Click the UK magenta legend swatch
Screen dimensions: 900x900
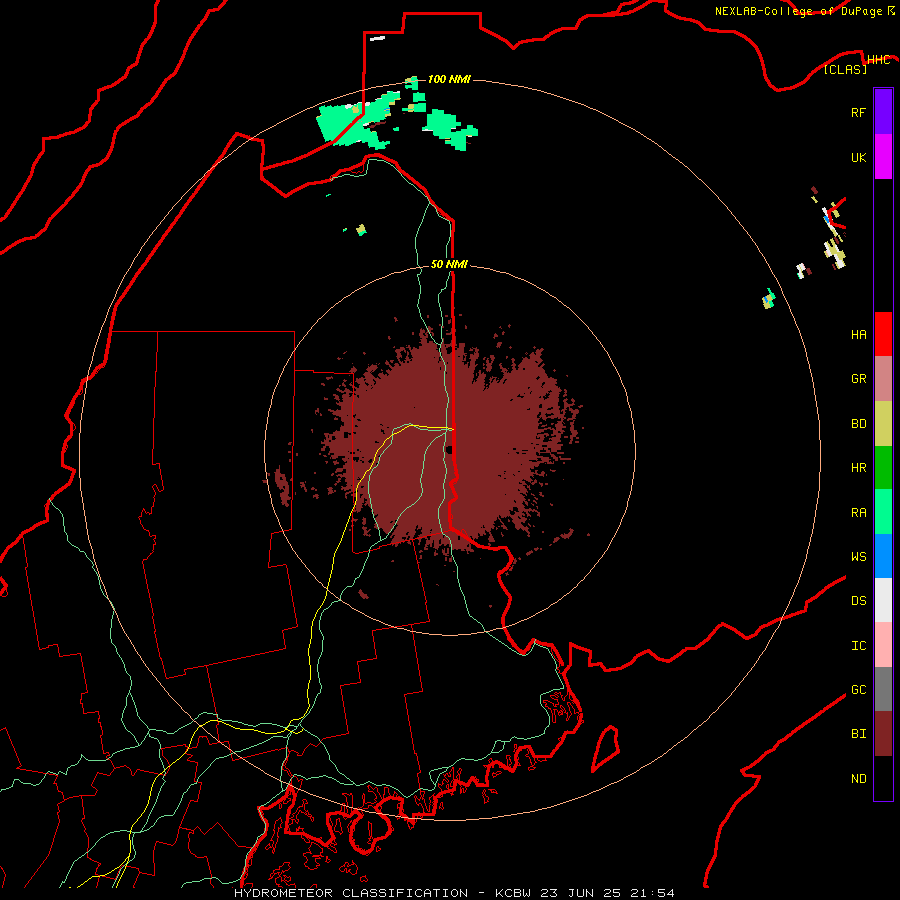point(883,157)
